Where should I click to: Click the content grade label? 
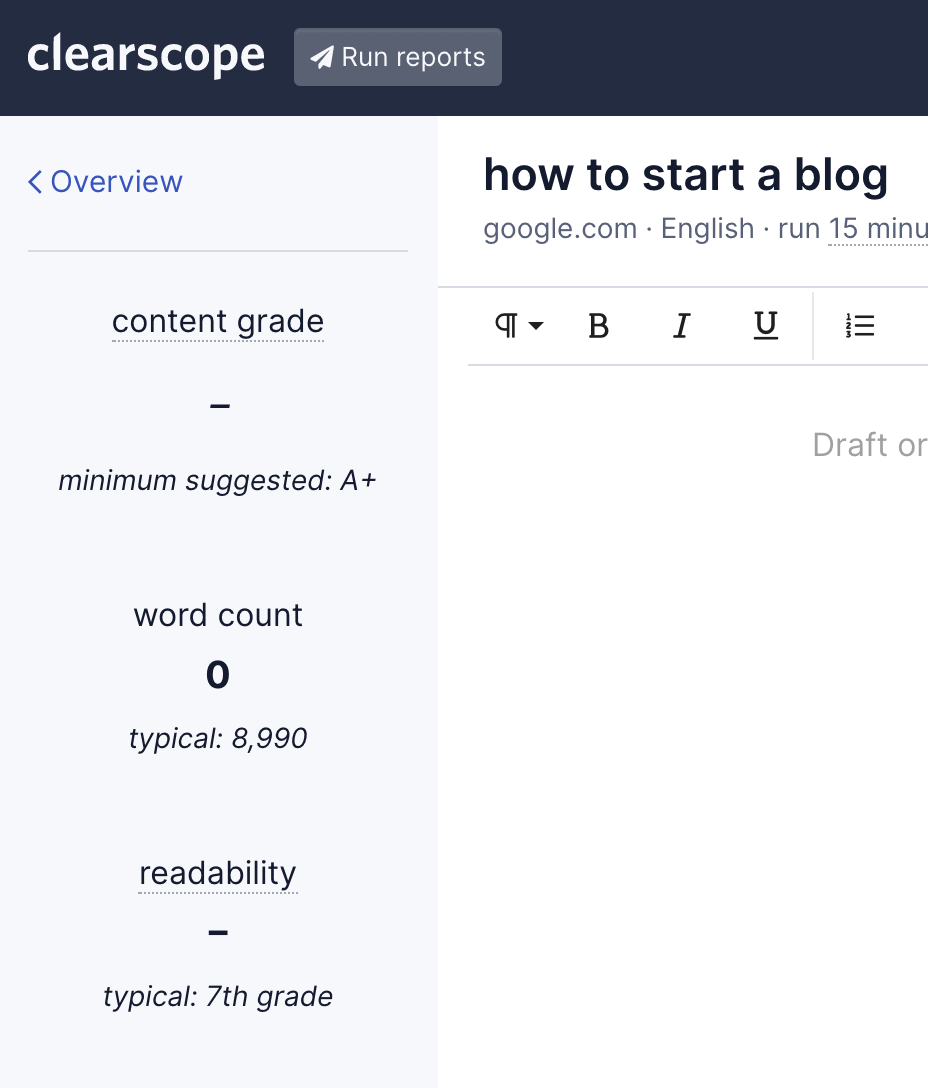[218, 322]
